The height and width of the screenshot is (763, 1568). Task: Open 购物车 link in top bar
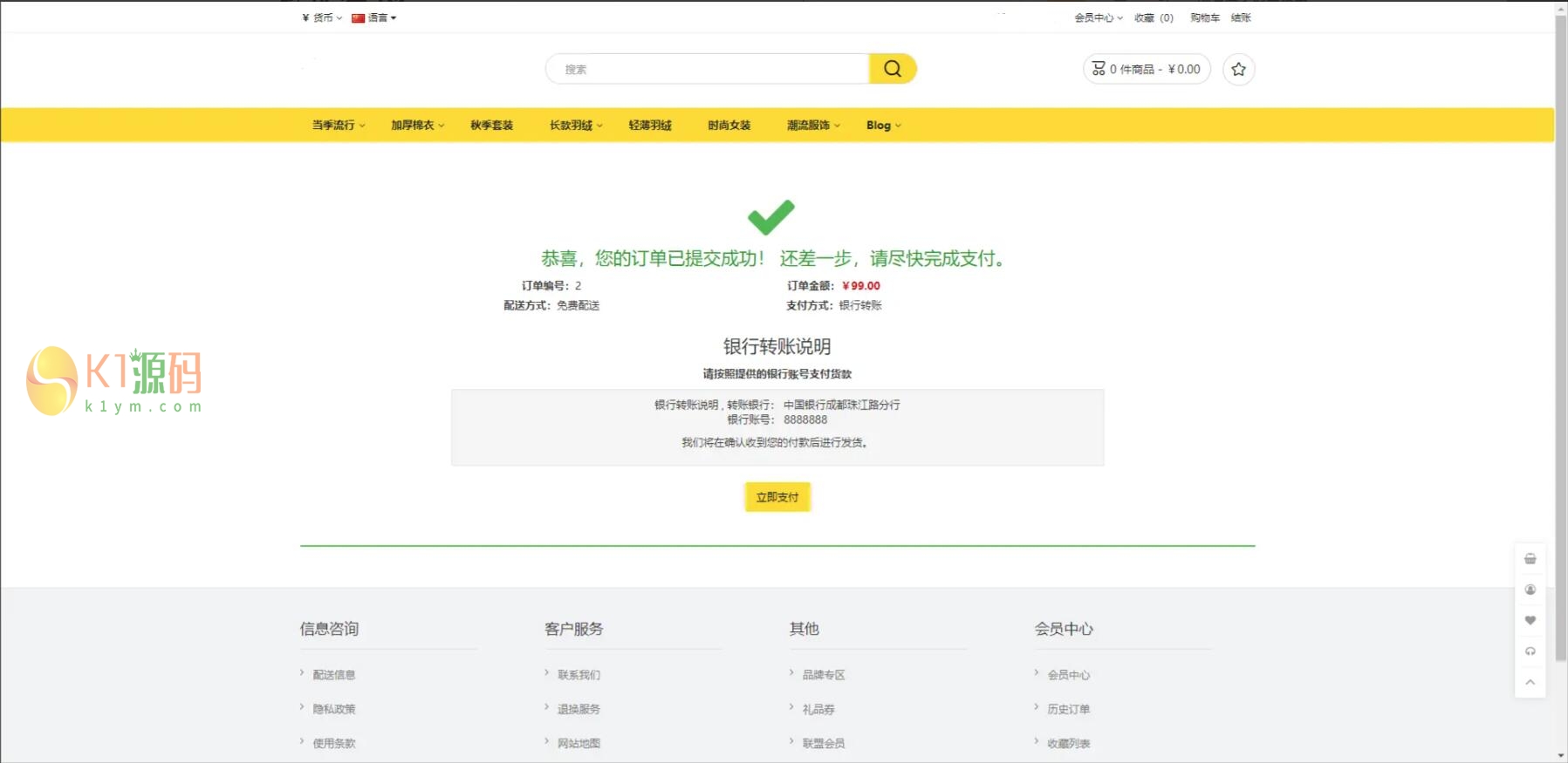coord(1205,17)
